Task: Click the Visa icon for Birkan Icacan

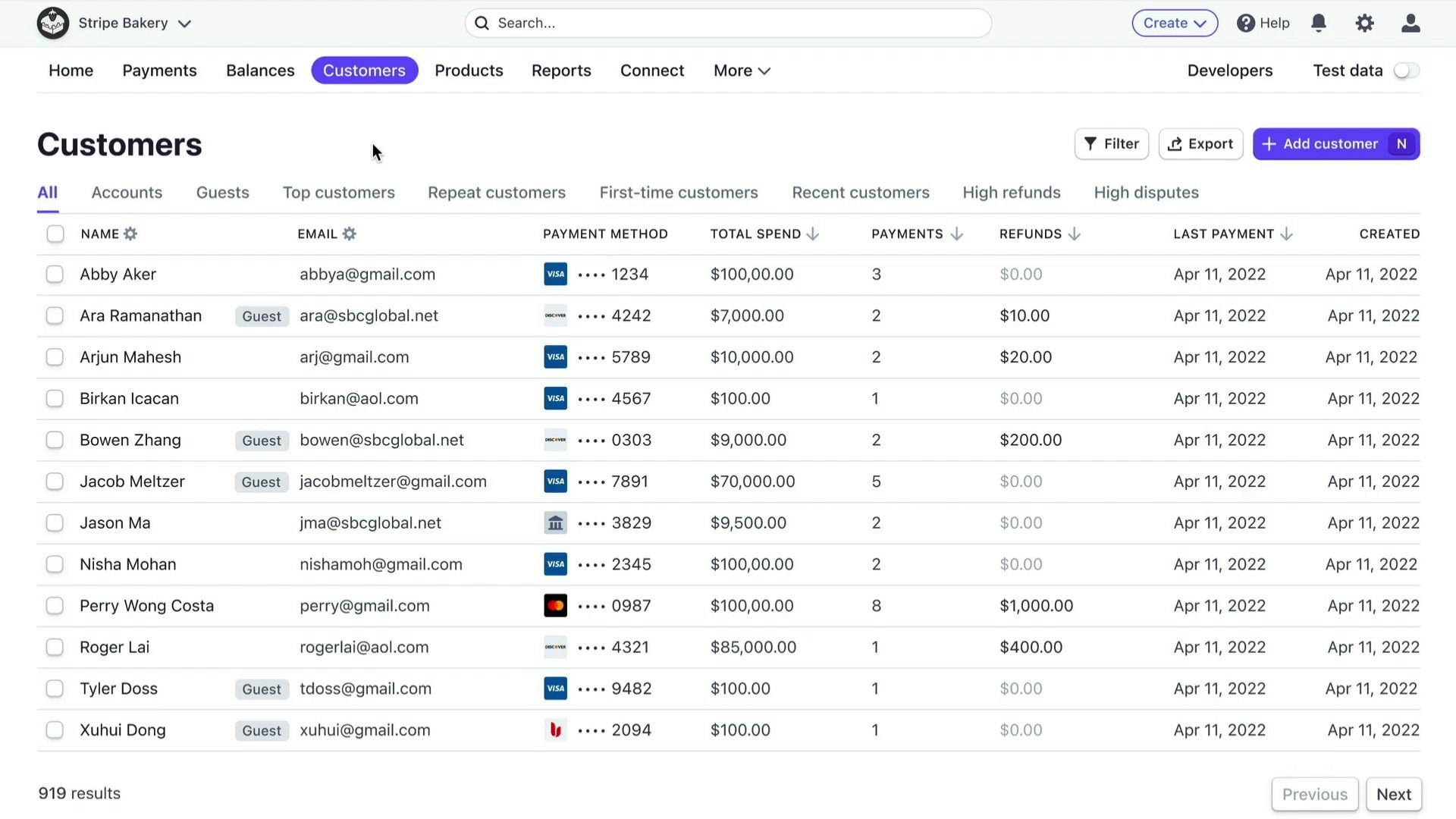Action: 555,399
